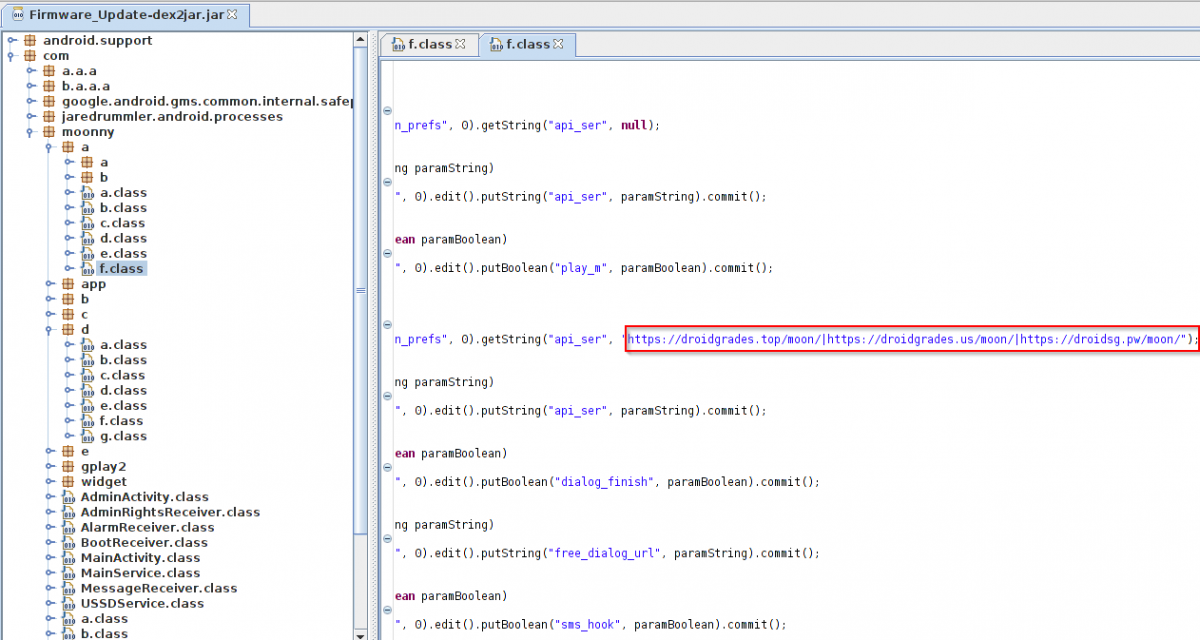This screenshot has width=1200, height=640.
Task: Expand the jaredrummler.android.processes package node
Action: [31, 117]
